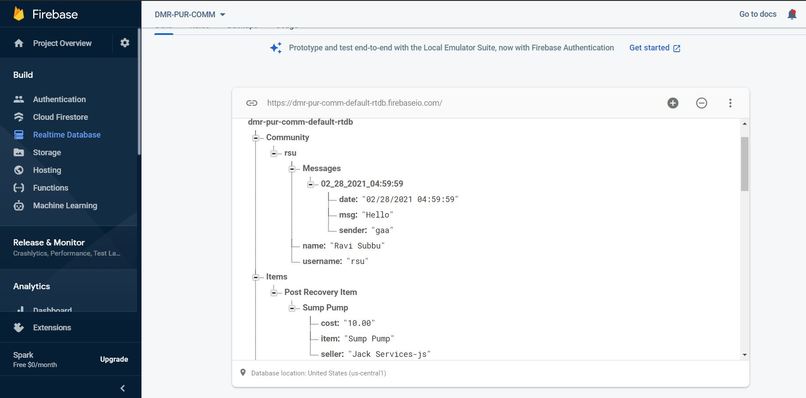Click the Build section heading
Viewport: 806px width, 398px height.
[x=23, y=75]
